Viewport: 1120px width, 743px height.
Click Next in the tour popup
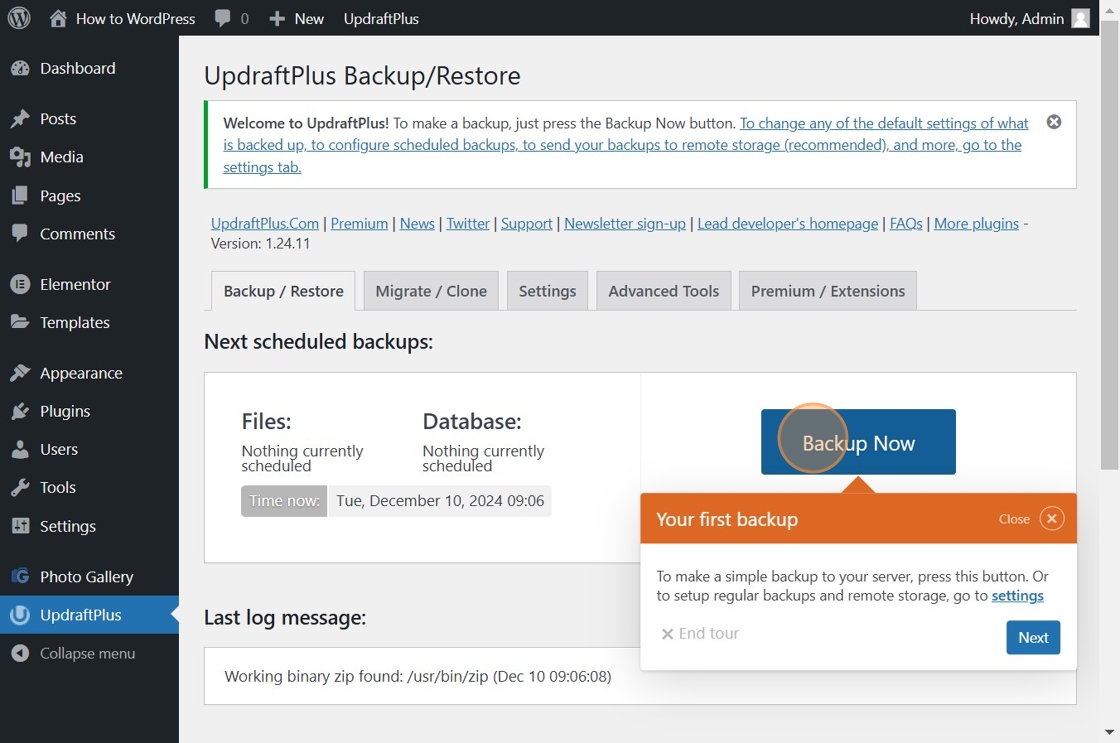point(1033,637)
